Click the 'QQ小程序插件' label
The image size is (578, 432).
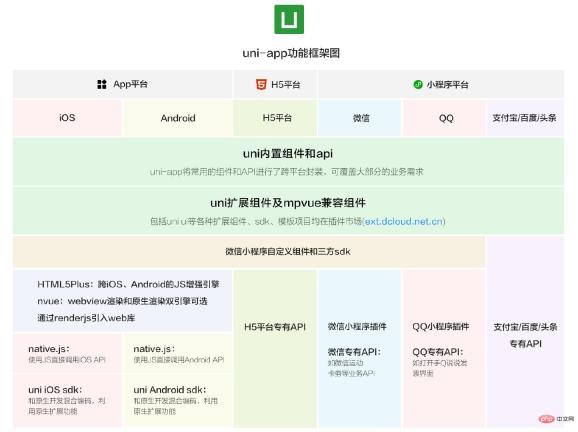tap(441, 327)
